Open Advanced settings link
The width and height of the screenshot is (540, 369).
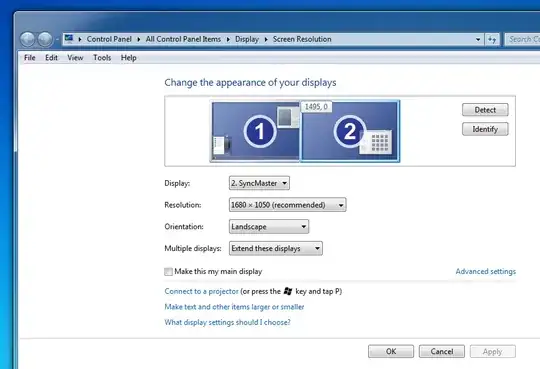pyautogui.click(x=486, y=271)
